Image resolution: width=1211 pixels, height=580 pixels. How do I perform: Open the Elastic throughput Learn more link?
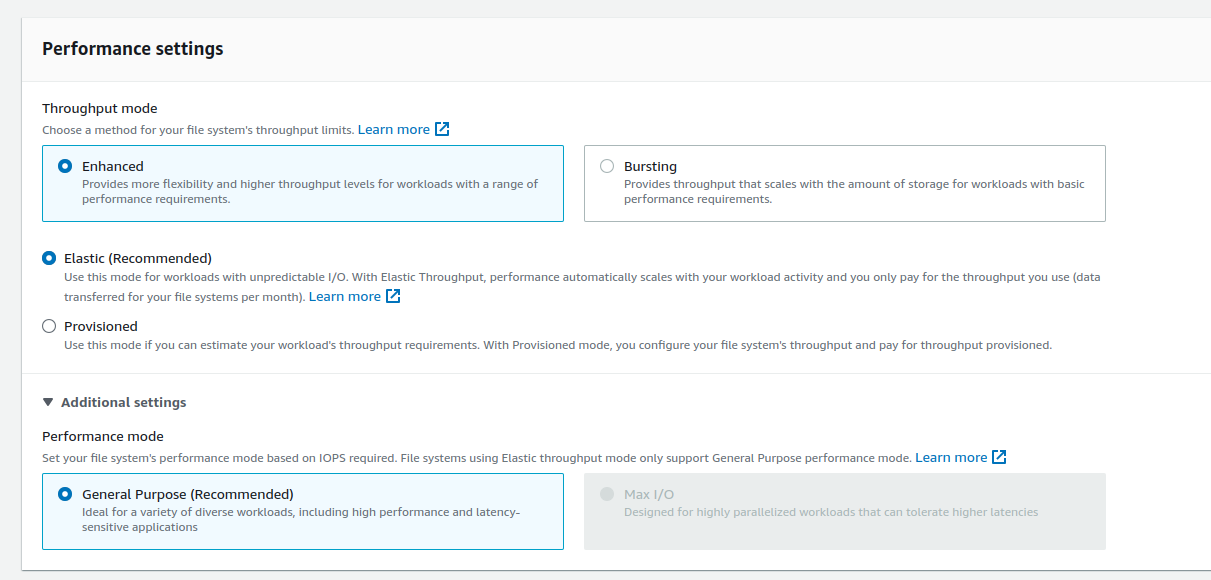345,296
